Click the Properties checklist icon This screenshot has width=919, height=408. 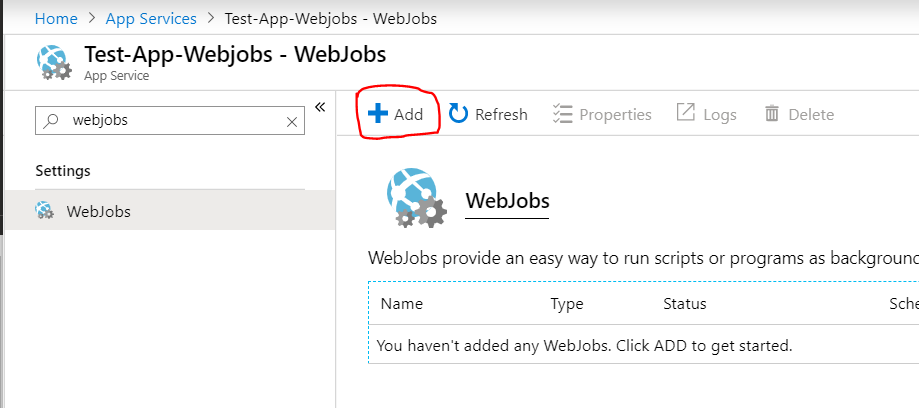pyautogui.click(x=563, y=114)
